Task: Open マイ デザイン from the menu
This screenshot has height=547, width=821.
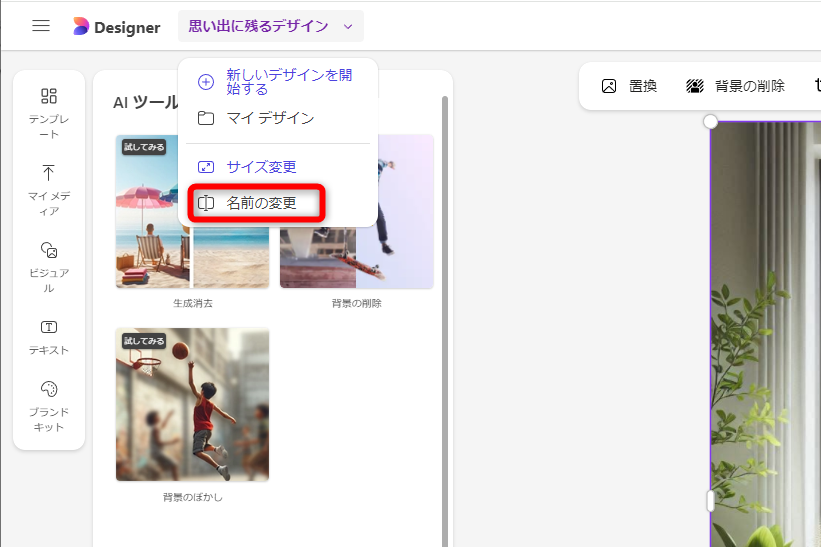Action: [x=270, y=118]
